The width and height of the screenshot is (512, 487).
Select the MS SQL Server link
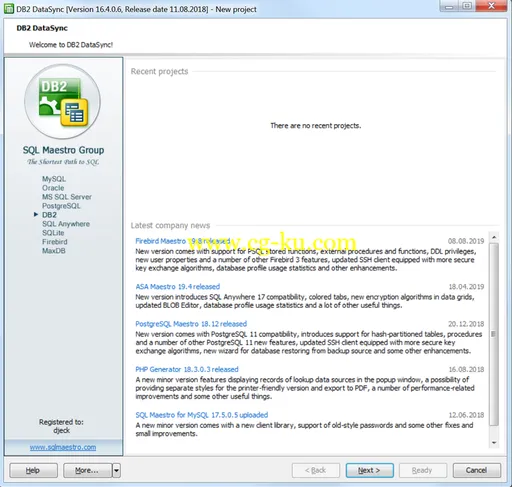tap(67, 197)
